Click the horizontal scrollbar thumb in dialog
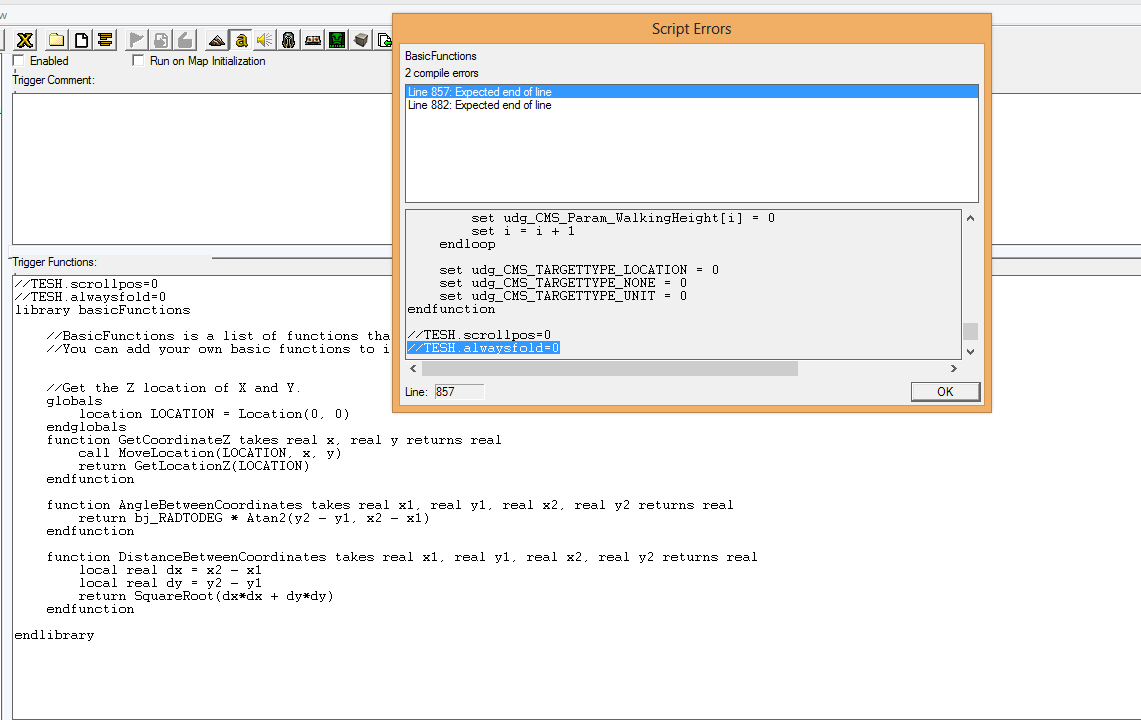This screenshot has width=1141, height=720. 610,368
